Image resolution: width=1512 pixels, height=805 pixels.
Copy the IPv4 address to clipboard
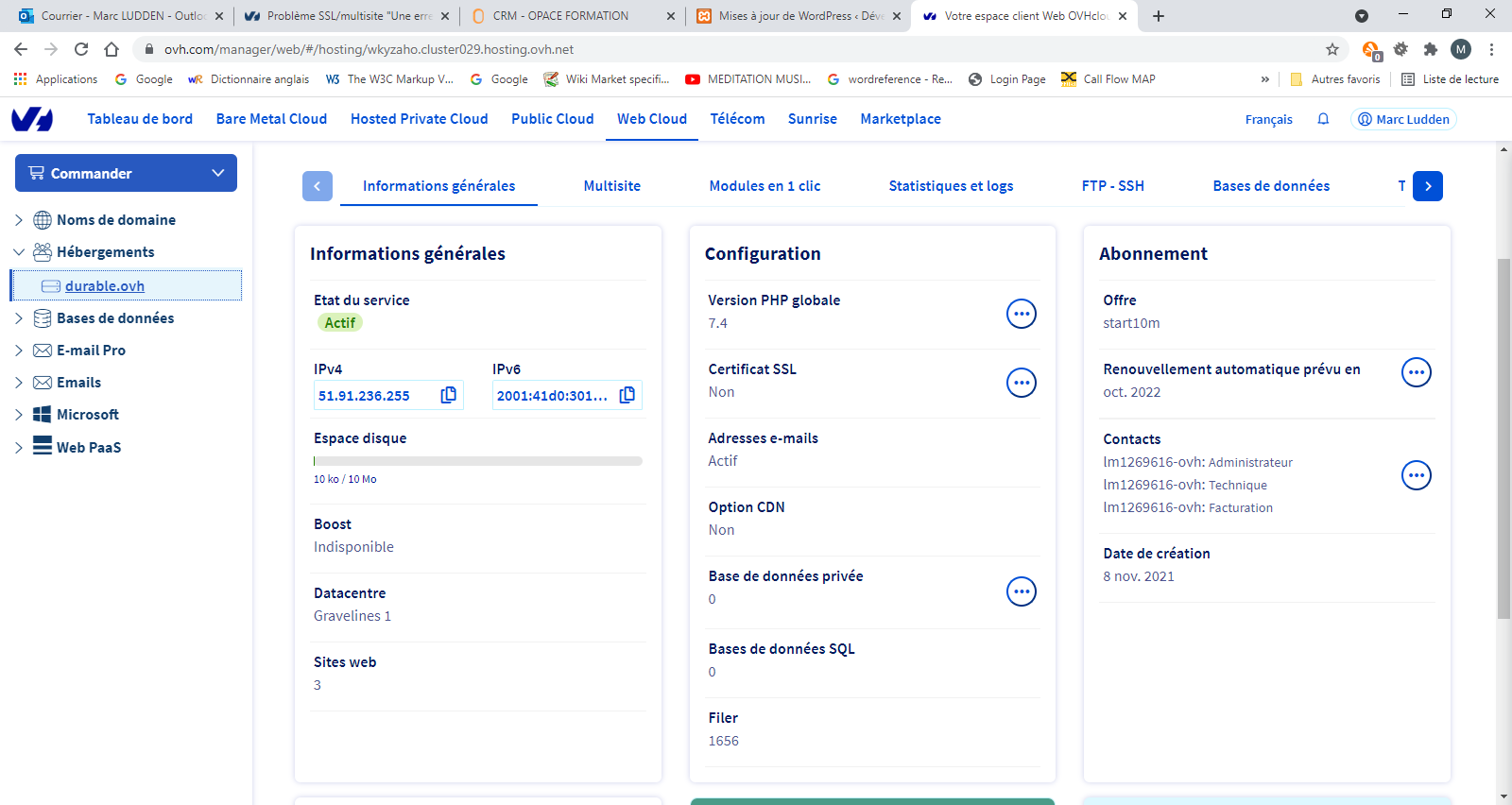click(449, 395)
